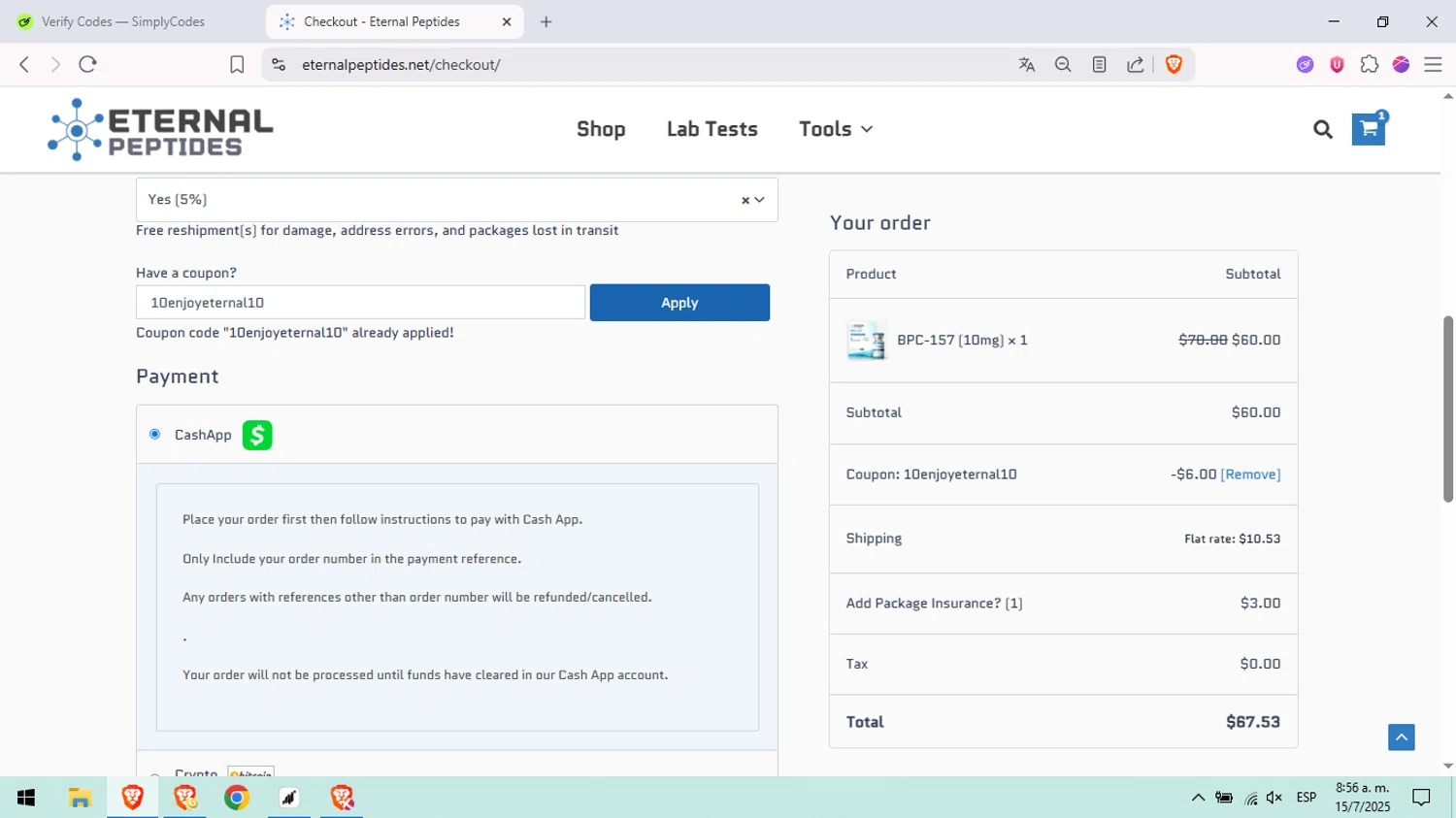Click the scroll-to-top arrow button

pyautogui.click(x=1402, y=737)
